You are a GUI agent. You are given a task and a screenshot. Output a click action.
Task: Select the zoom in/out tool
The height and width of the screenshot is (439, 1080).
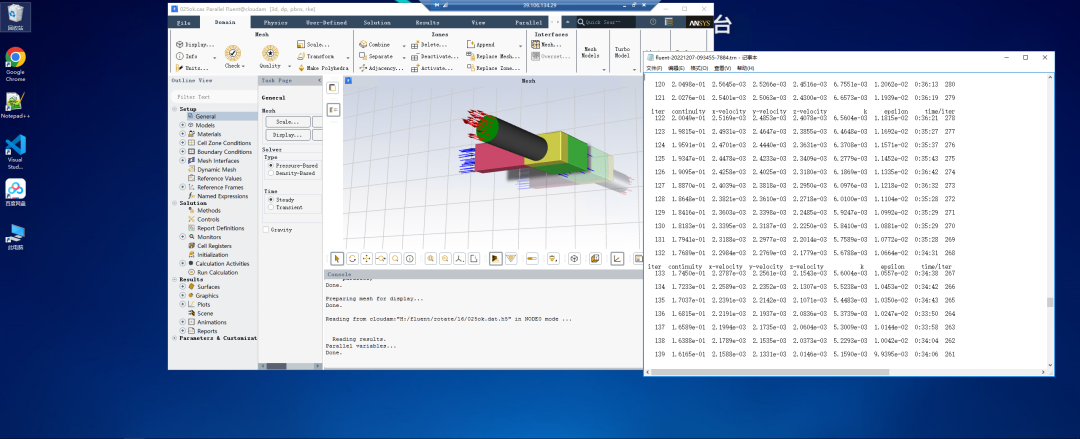(381, 258)
